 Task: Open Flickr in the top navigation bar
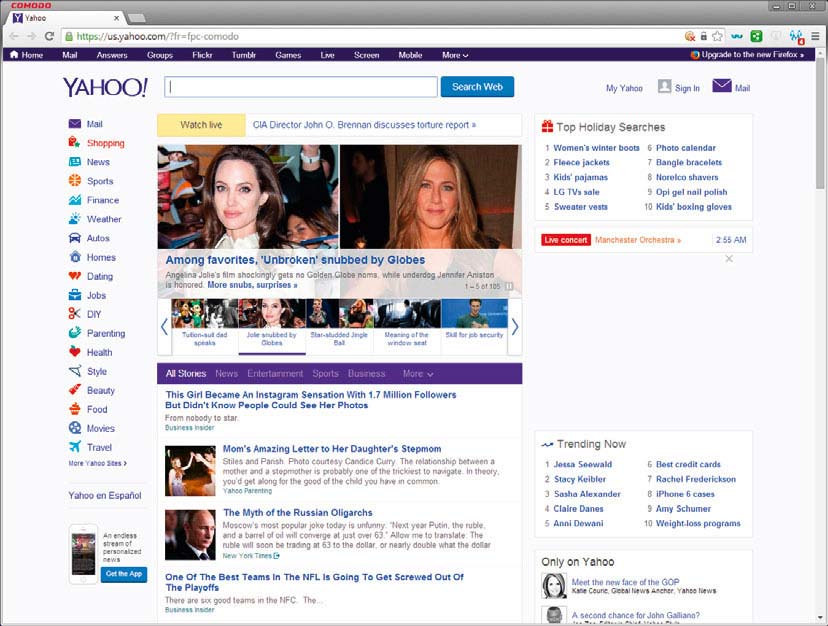(202, 55)
